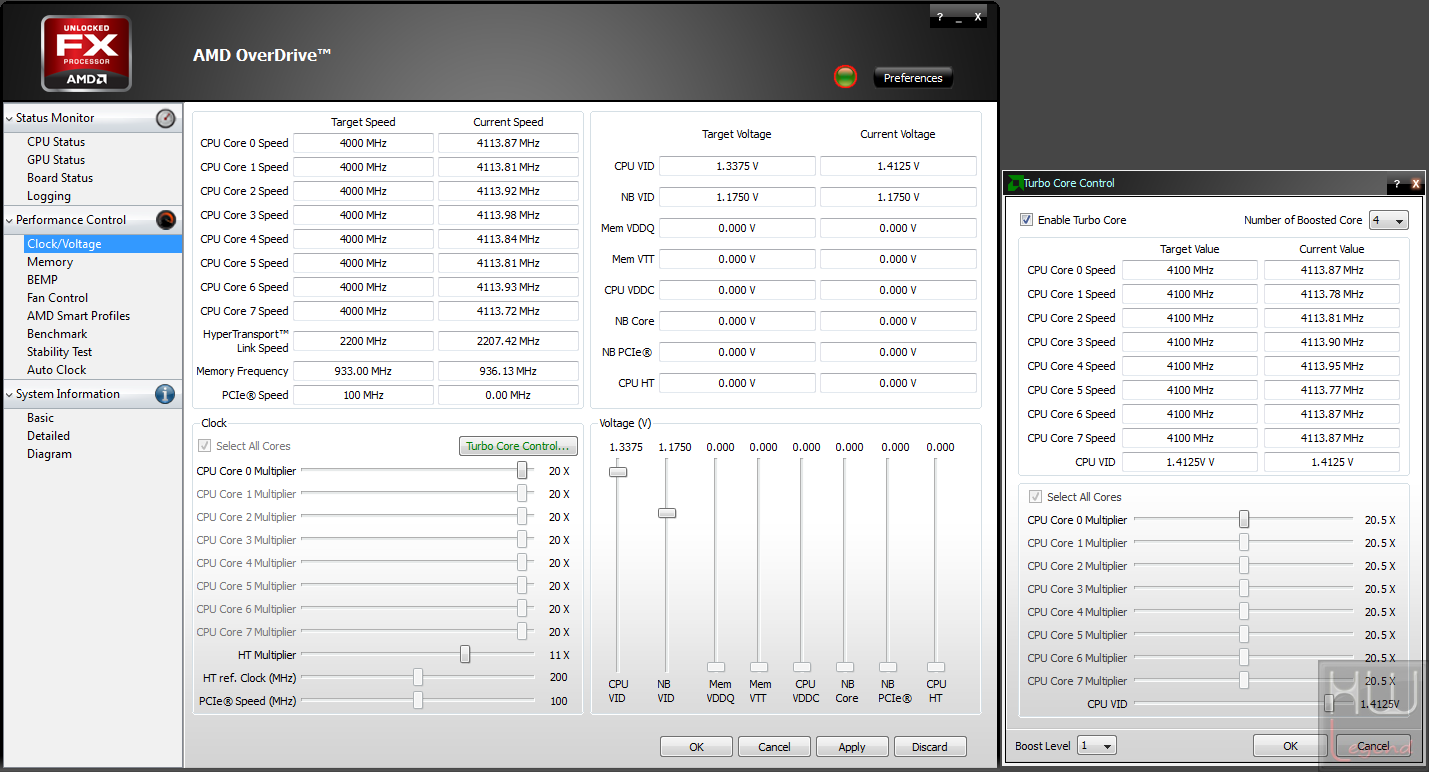Open the Diagram page
The image size is (1429, 772).
click(x=49, y=454)
